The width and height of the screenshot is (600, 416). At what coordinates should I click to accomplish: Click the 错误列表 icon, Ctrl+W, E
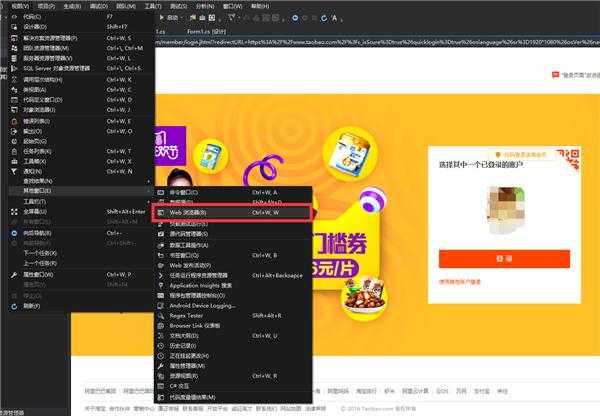[x=14, y=121]
